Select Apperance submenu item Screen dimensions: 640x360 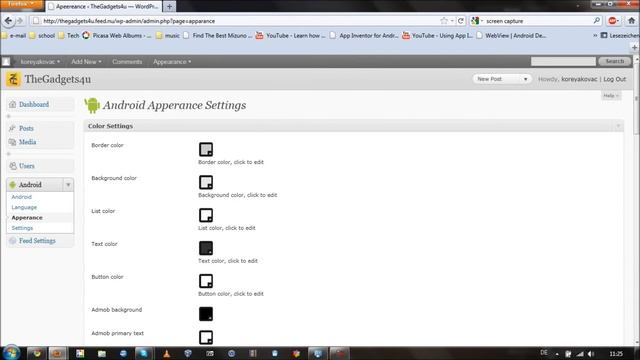pyautogui.click(x=27, y=218)
